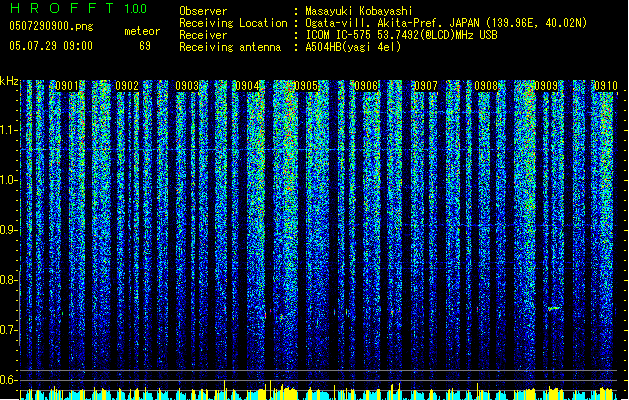Viewport: 629px width, 400px height.
Task: Click the 0908 time marker
Action: tap(486, 86)
